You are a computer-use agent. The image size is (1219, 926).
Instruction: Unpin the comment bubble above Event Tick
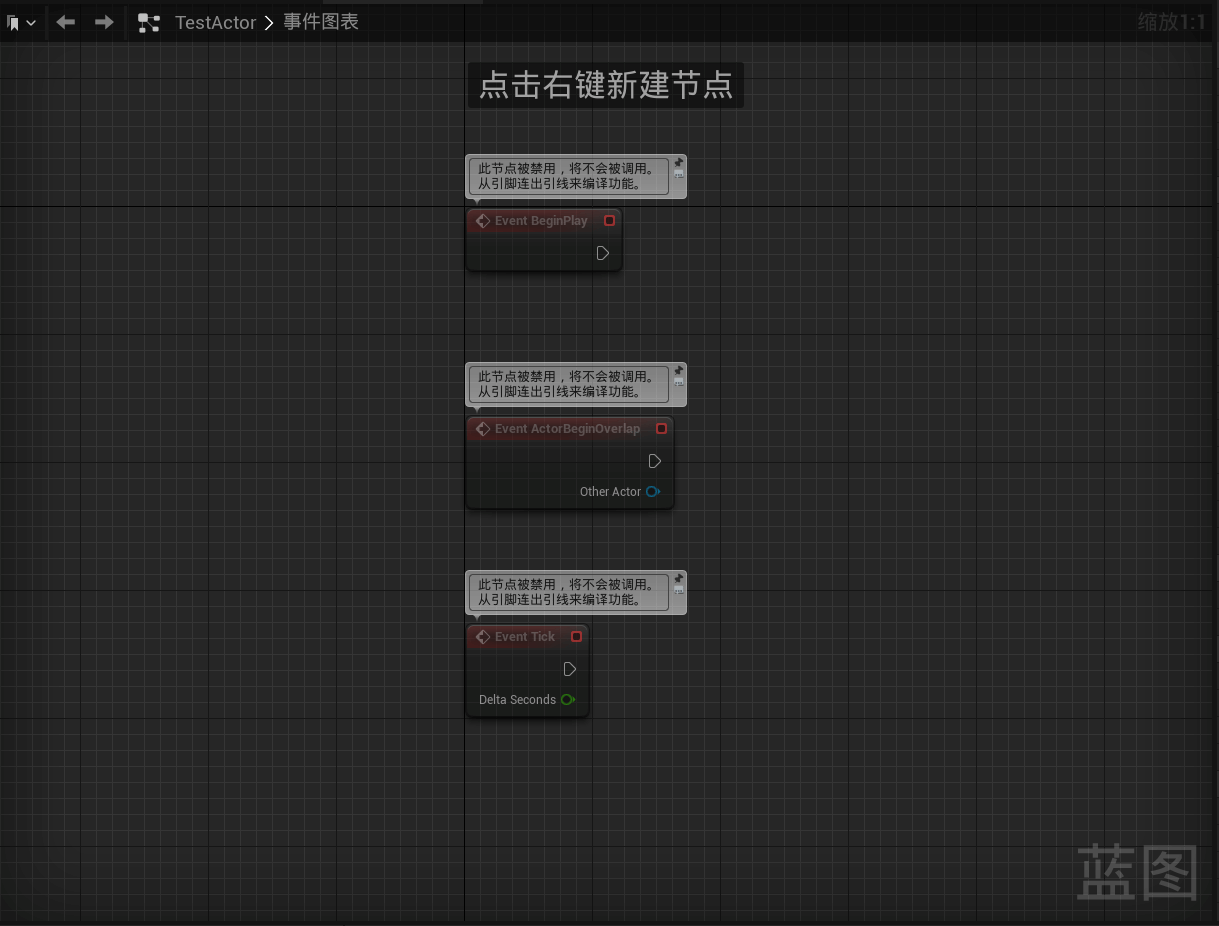(679, 578)
